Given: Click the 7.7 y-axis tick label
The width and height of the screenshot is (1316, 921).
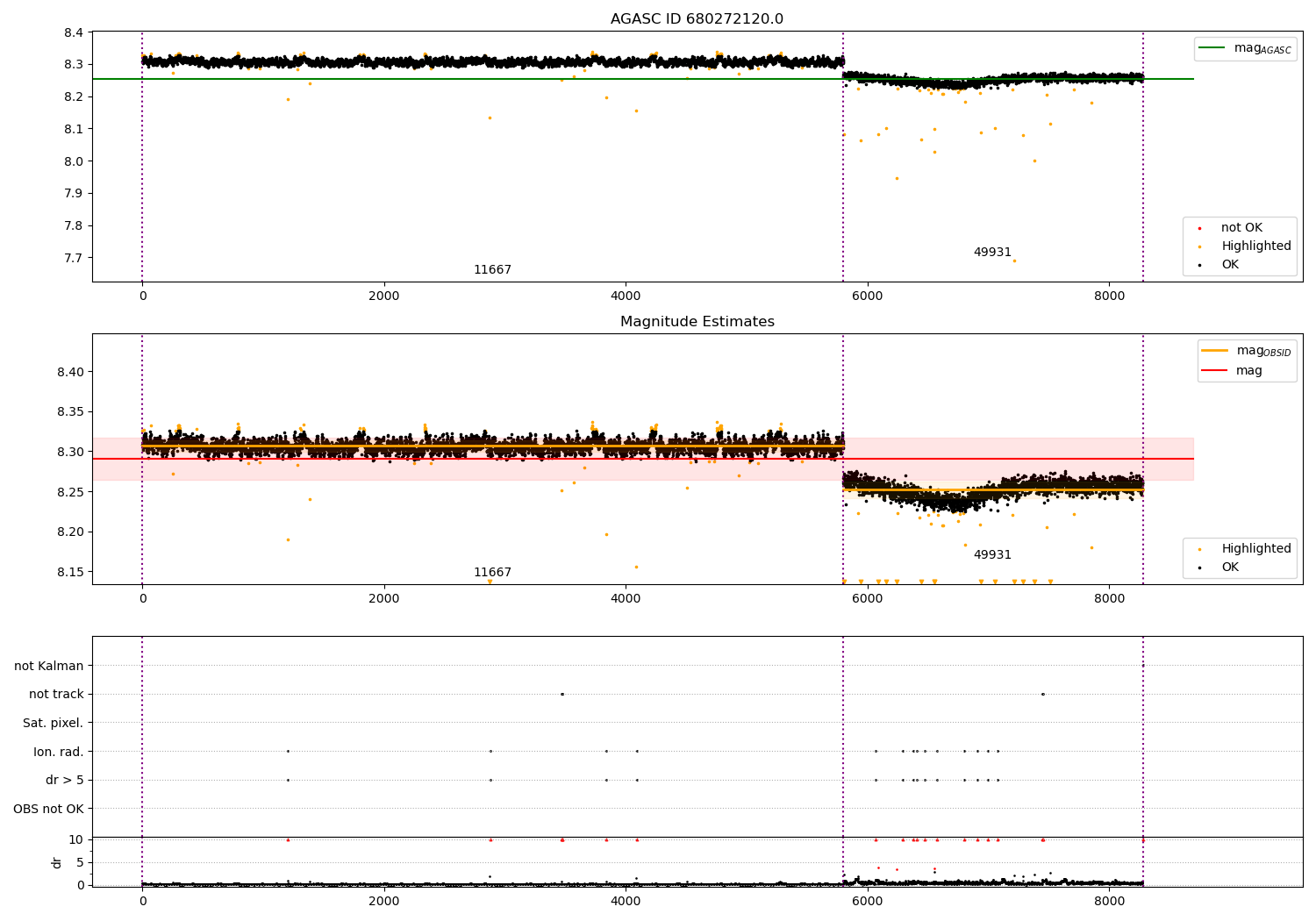Looking at the screenshot, I should 75,258.
